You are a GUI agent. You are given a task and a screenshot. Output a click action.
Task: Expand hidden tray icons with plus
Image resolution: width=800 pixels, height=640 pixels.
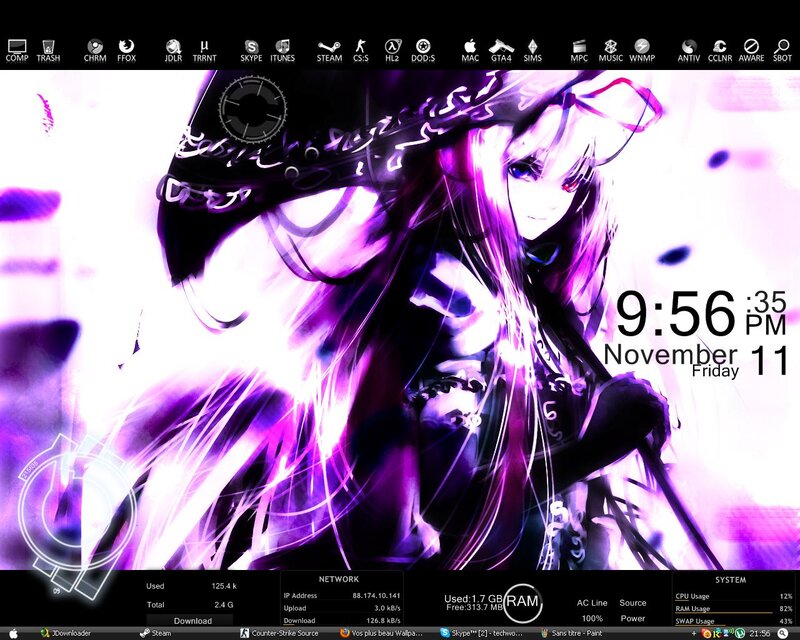(693, 633)
